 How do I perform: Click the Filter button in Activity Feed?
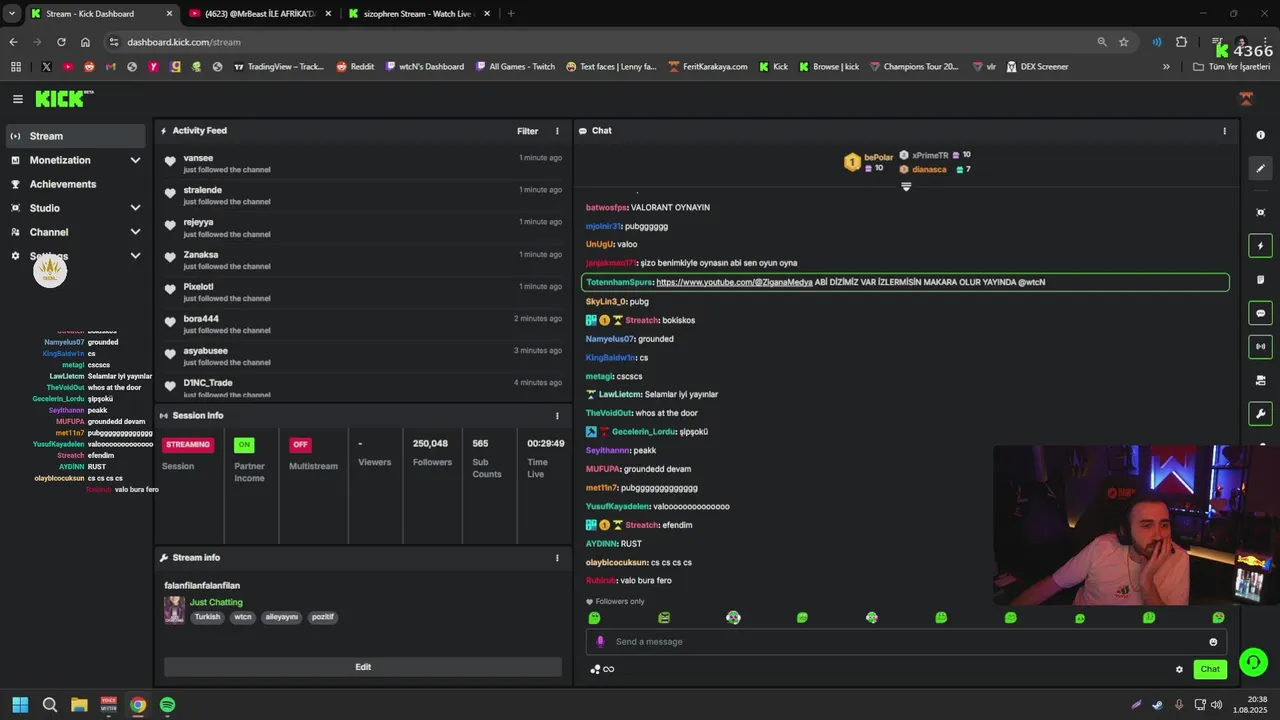tap(527, 131)
